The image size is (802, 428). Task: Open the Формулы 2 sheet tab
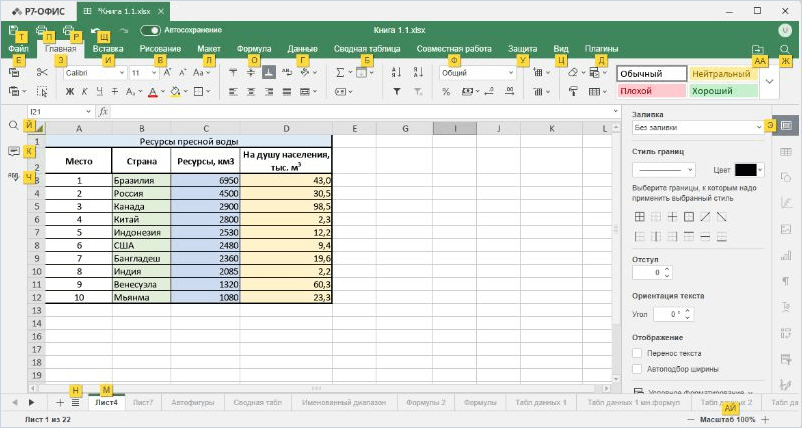pyautogui.click(x=426, y=402)
